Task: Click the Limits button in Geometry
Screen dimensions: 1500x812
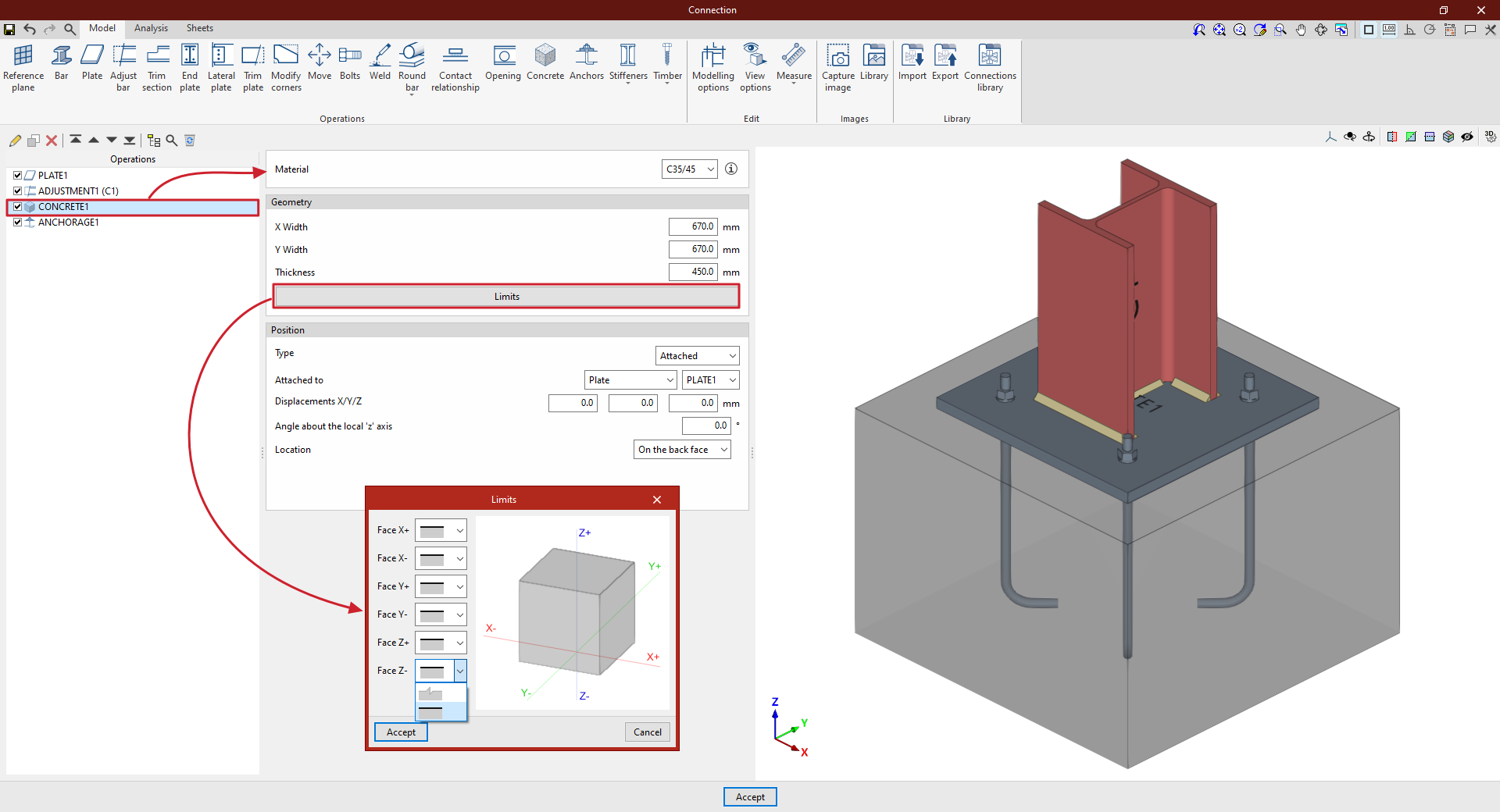Action: tap(506, 297)
